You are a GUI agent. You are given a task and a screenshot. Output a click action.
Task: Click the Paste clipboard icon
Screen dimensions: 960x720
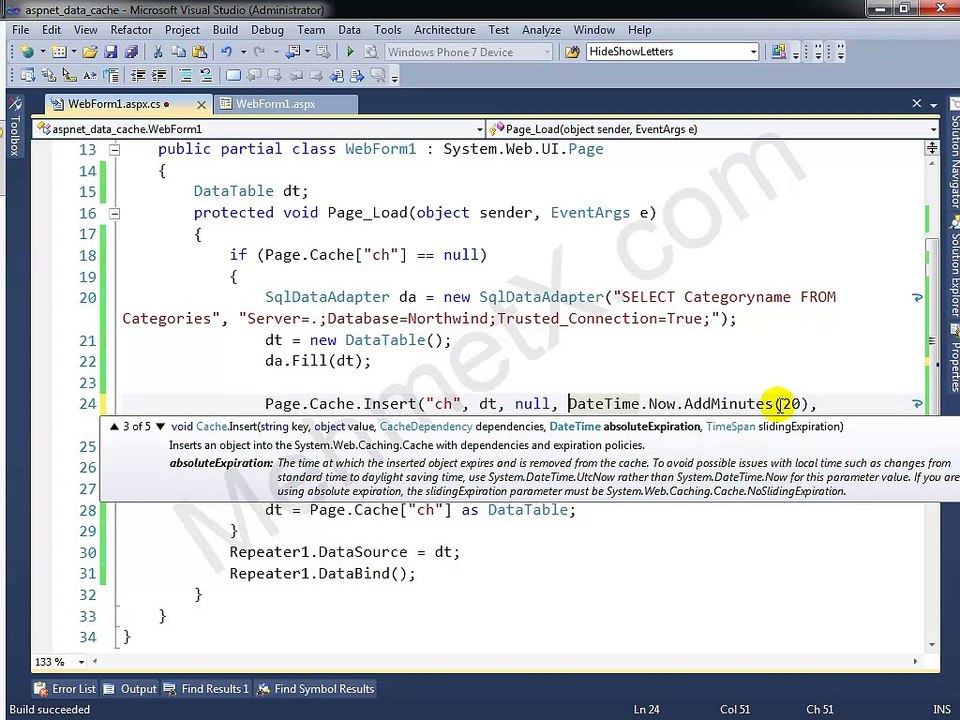pos(199,52)
